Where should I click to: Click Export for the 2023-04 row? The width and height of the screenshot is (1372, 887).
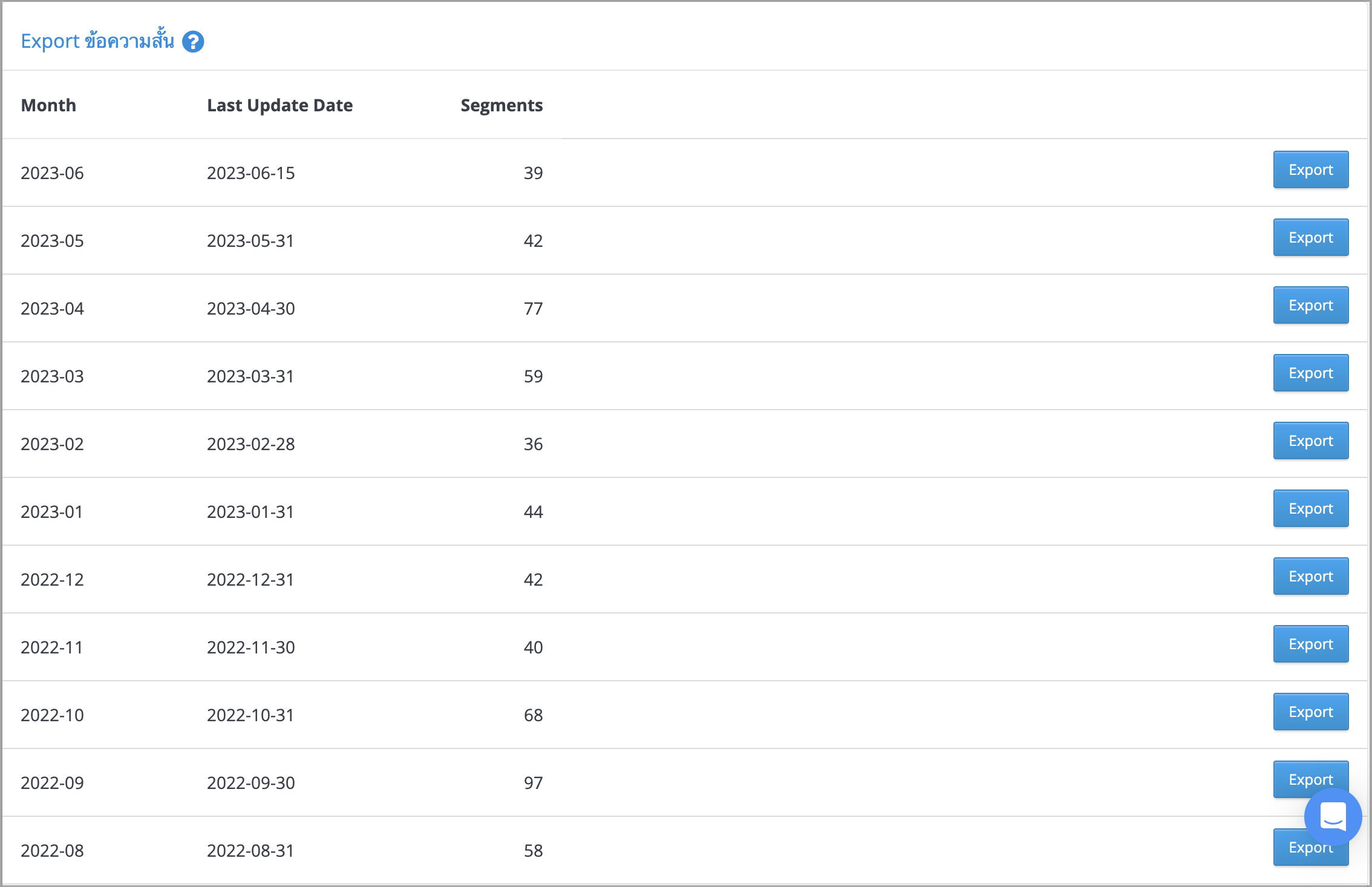pyautogui.click(x=1311, y=305)
